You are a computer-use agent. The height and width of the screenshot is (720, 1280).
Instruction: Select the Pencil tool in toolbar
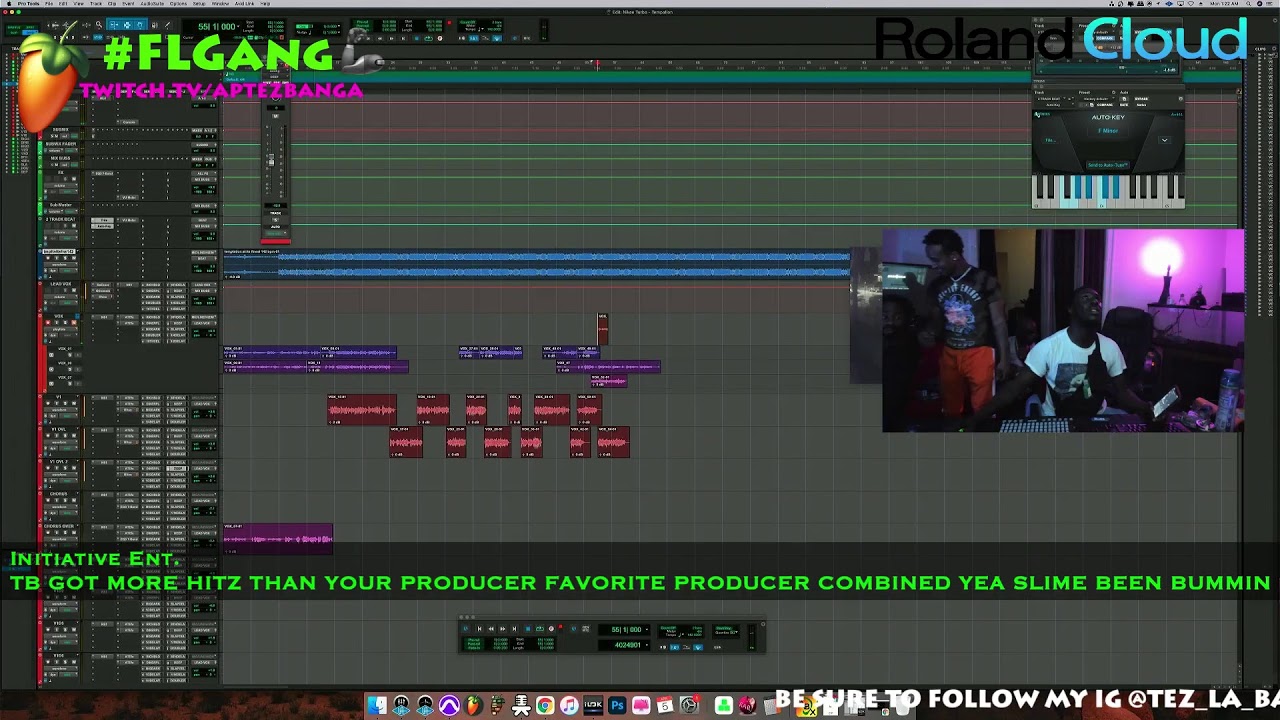[167, 25]
